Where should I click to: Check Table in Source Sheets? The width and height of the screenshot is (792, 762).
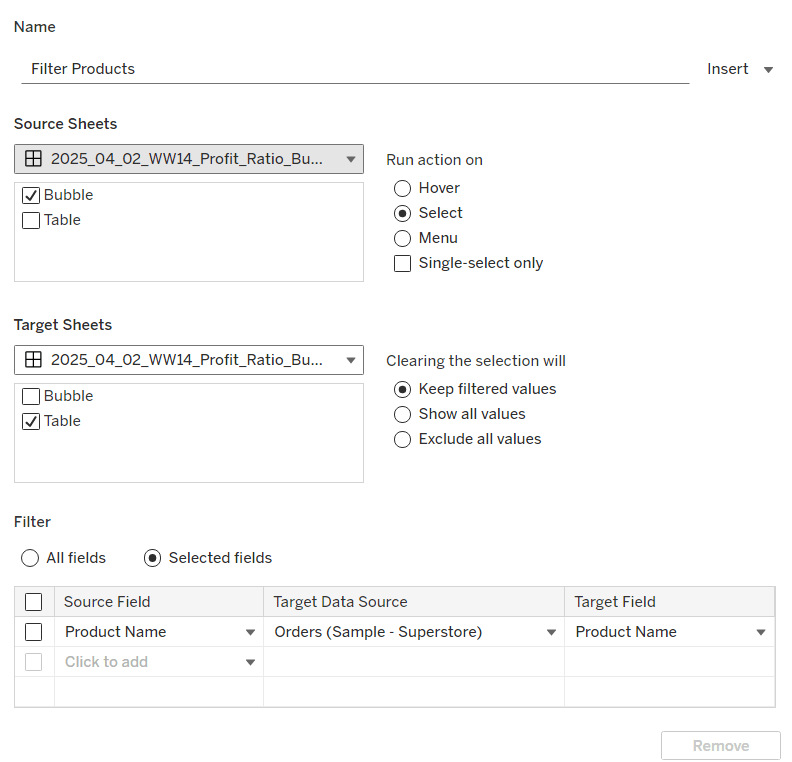pos(31,221)
